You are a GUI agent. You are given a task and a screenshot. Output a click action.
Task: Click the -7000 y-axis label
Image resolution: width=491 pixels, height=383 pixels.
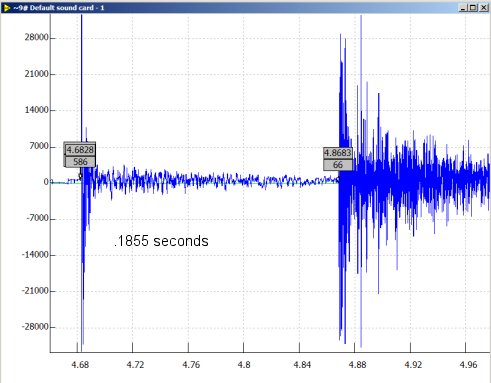point(38,218)
